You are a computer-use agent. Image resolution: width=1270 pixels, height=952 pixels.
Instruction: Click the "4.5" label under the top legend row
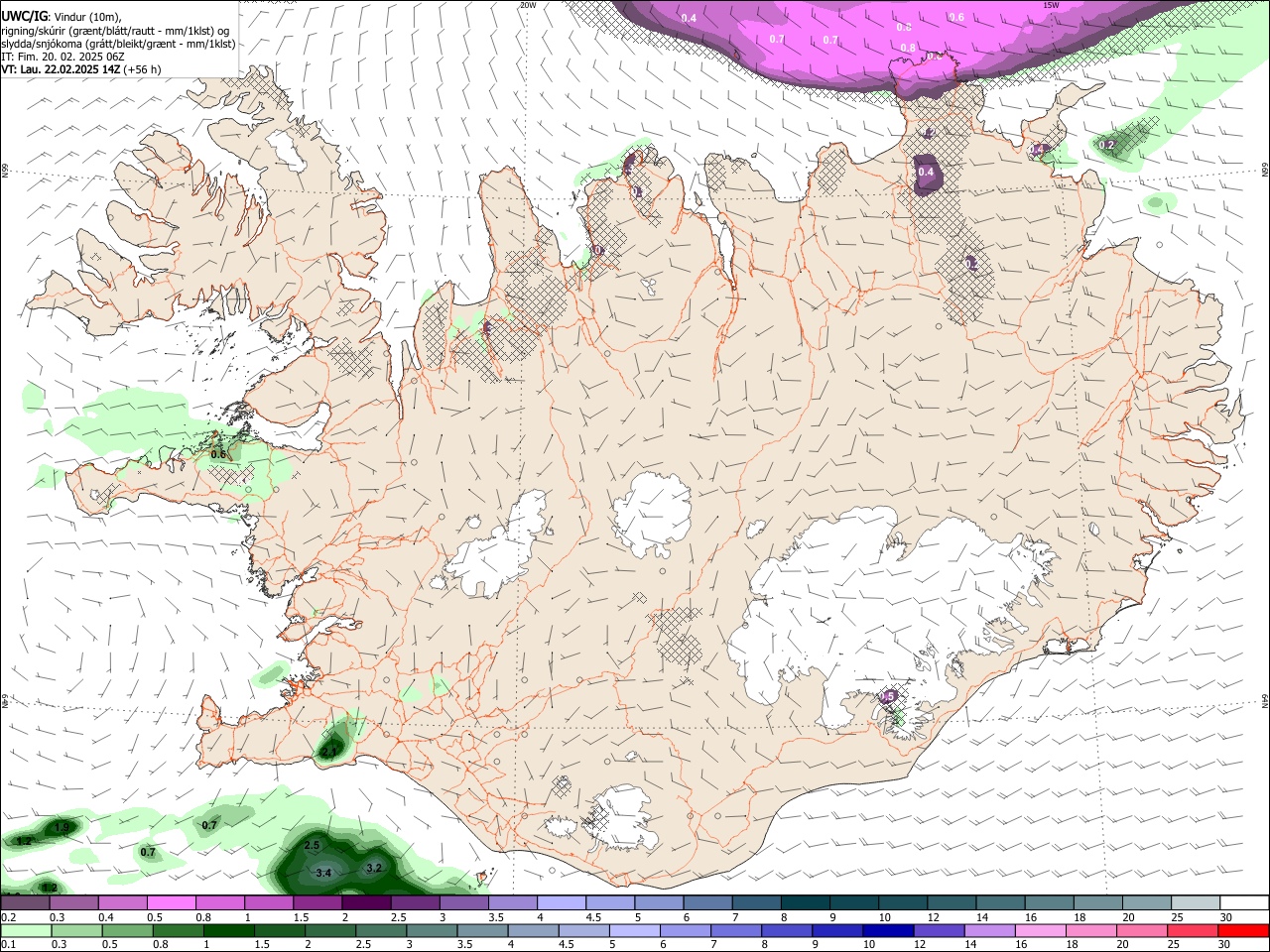click(593, 917)
